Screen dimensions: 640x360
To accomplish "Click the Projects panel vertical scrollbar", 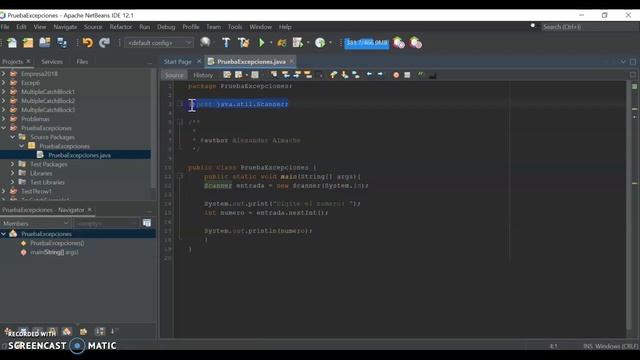I will pos(153,129).
